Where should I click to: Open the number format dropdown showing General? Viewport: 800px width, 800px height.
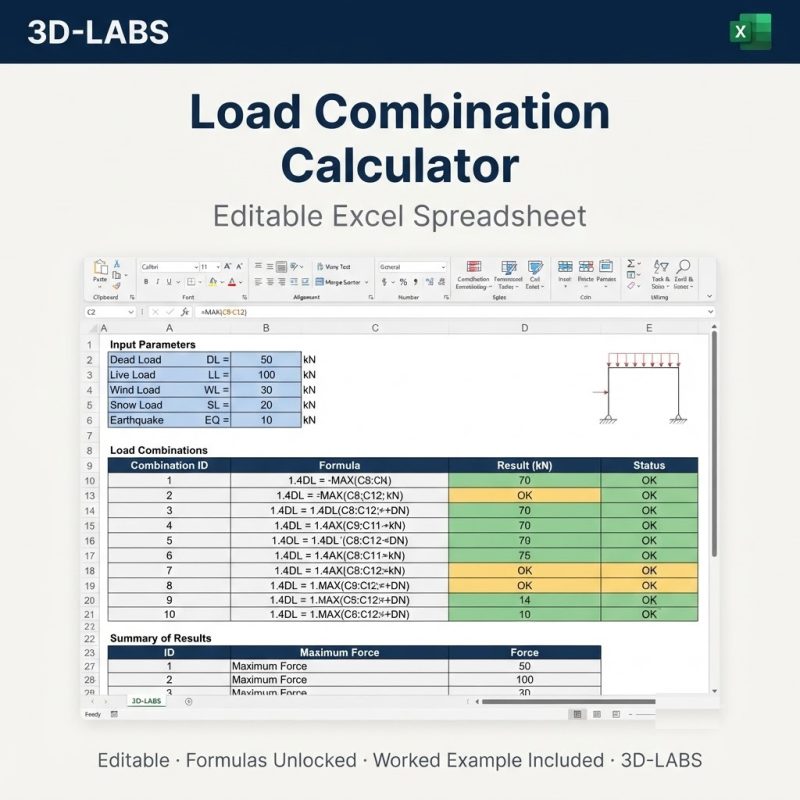tap(412, 267)
